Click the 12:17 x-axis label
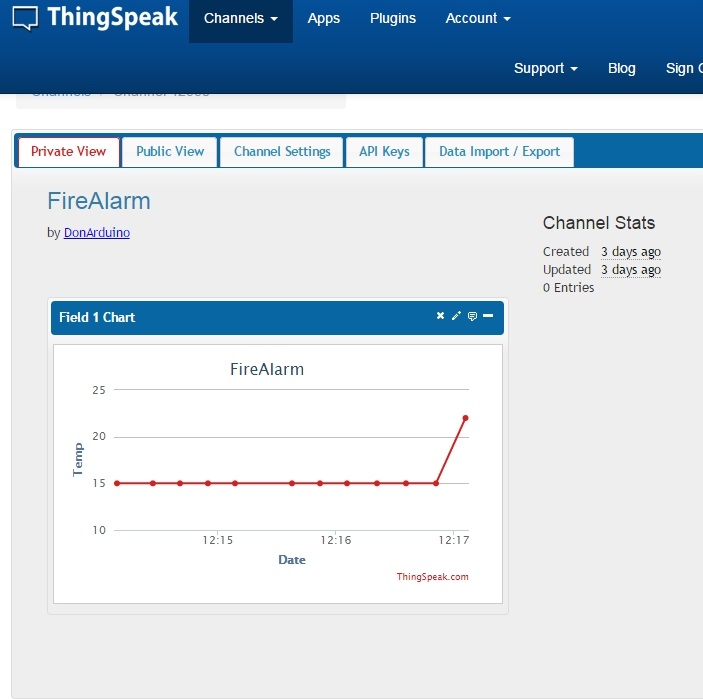Screen dimensions: 703x699 (x=454, y=540)
